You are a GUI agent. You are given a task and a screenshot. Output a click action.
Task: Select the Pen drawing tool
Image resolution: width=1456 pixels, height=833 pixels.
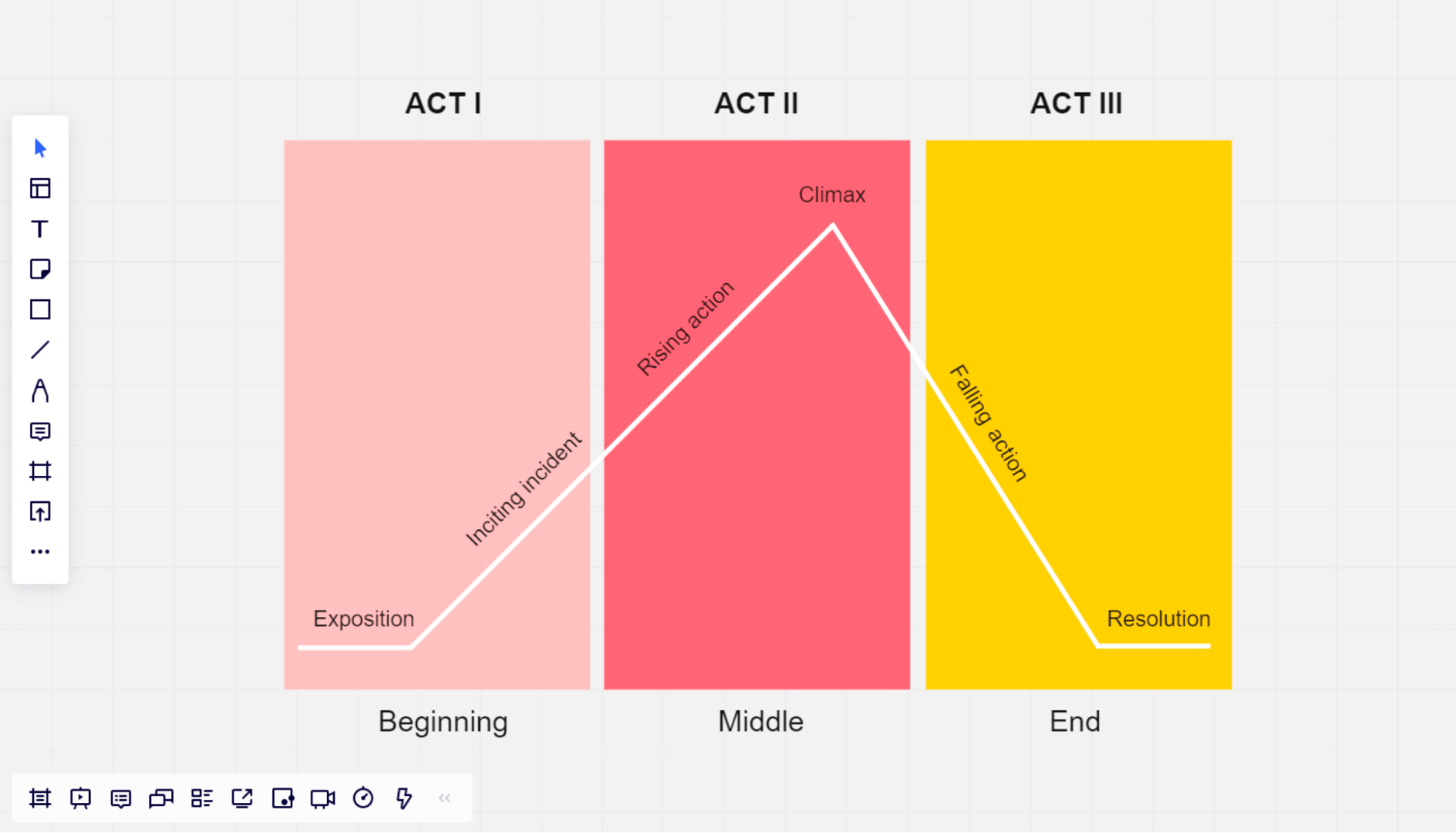40,391
